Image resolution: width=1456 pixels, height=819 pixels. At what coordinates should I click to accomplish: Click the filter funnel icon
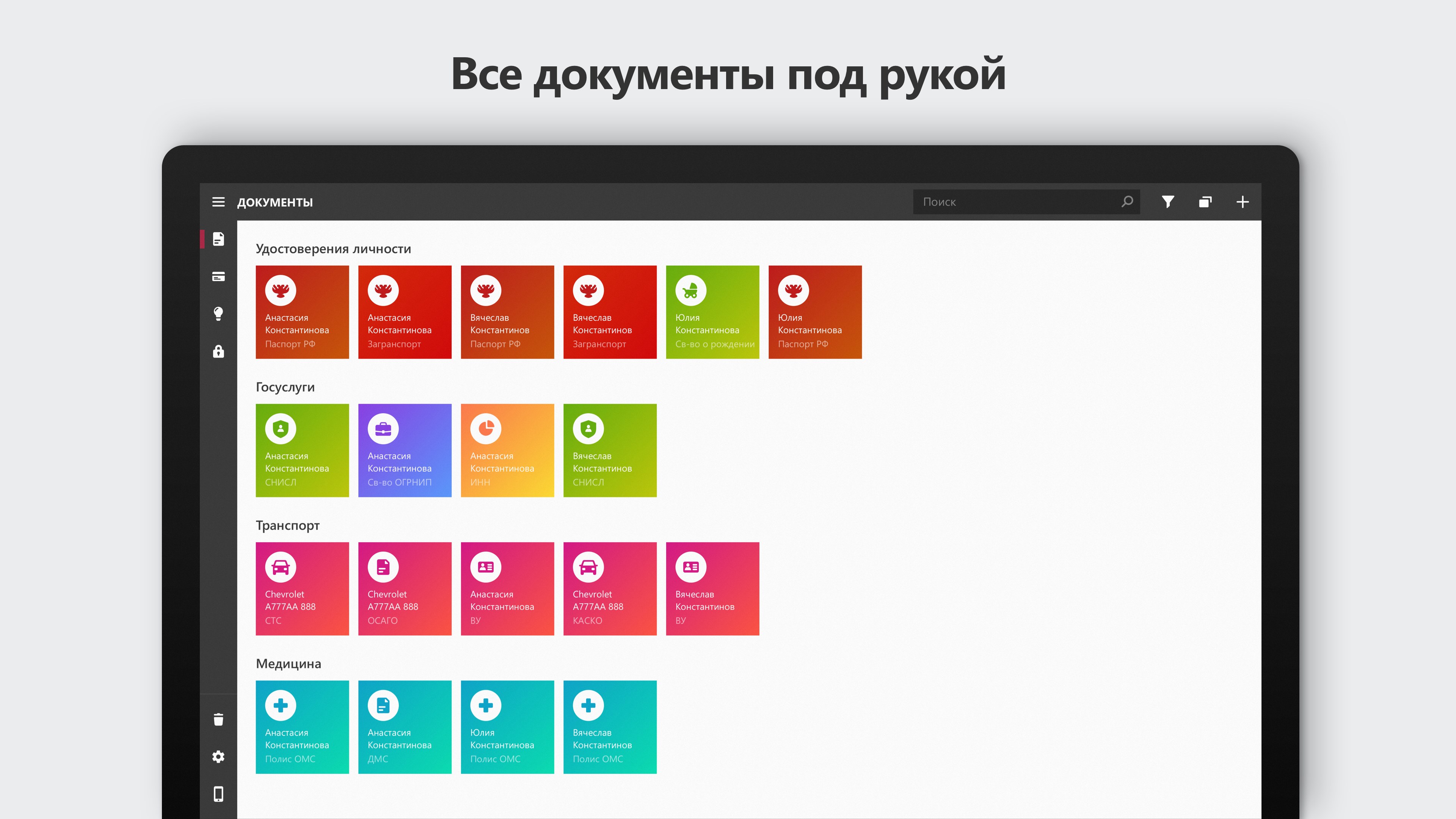point(1168,202)
